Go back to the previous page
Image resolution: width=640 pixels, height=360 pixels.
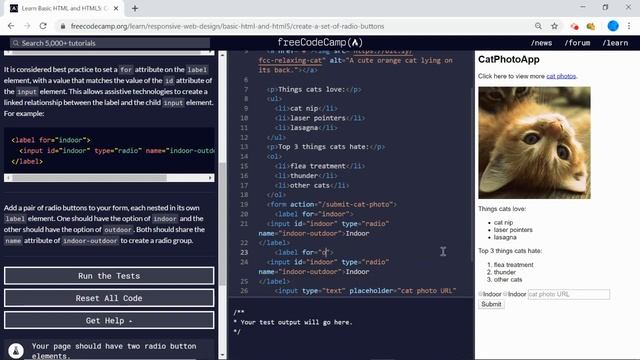click(x=11, y=26)
